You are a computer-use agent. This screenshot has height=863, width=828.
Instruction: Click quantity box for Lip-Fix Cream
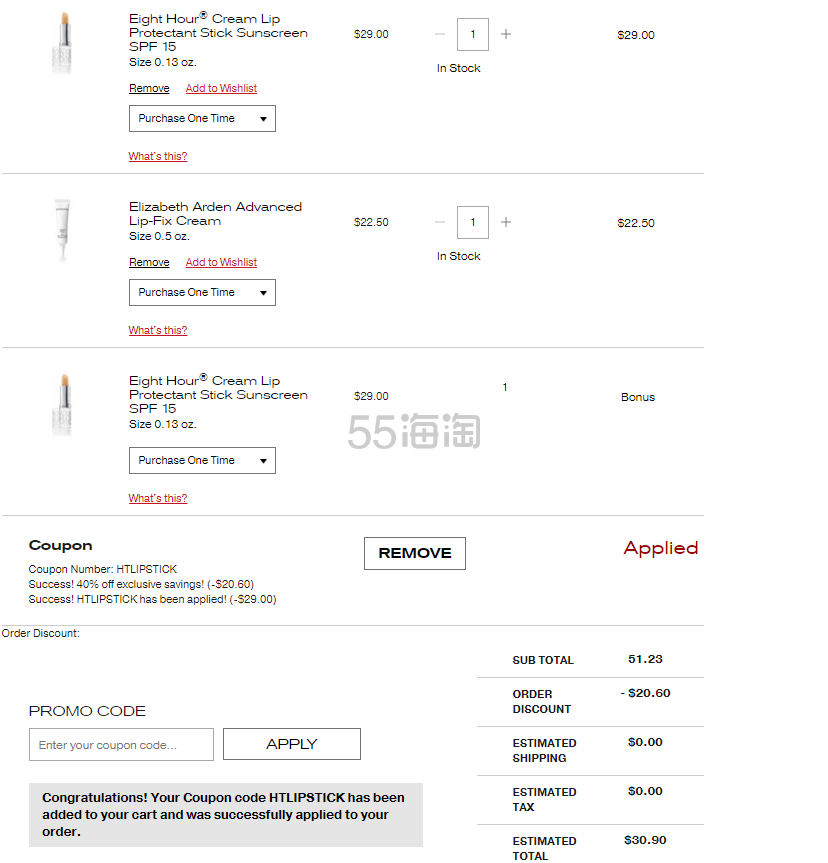(473, 222)
